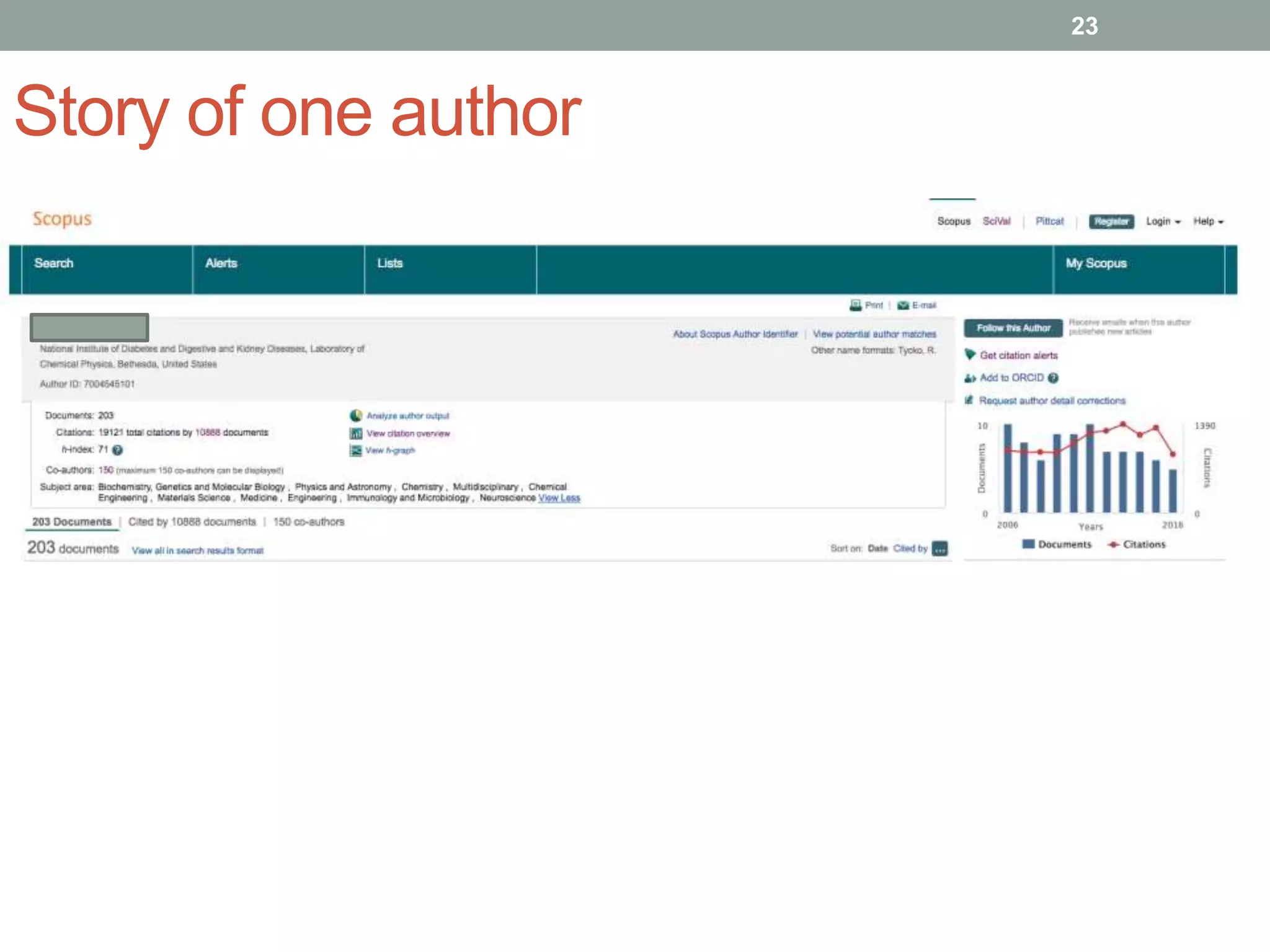This screenshot has height=952, width=1270.
Task: Click the View h-graph icon
Action: (x=355, y=451)
